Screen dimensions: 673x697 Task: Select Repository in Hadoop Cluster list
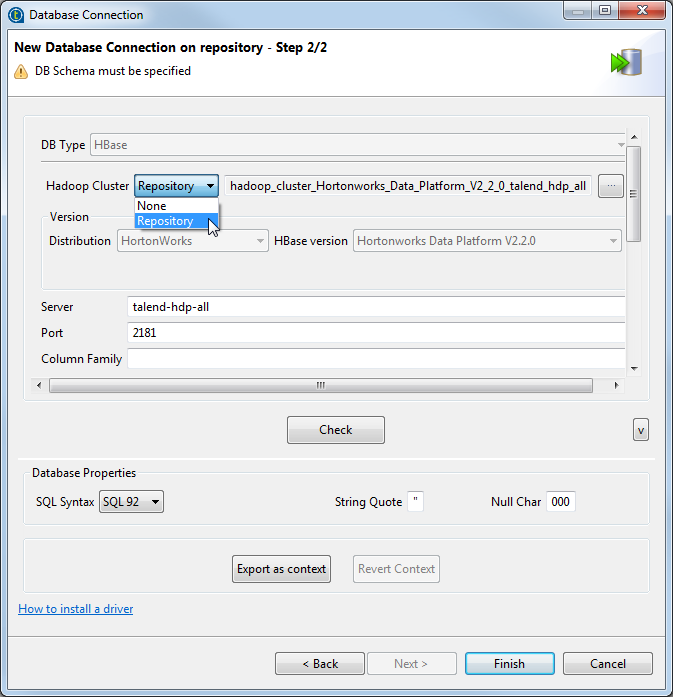tap(176, 221)
